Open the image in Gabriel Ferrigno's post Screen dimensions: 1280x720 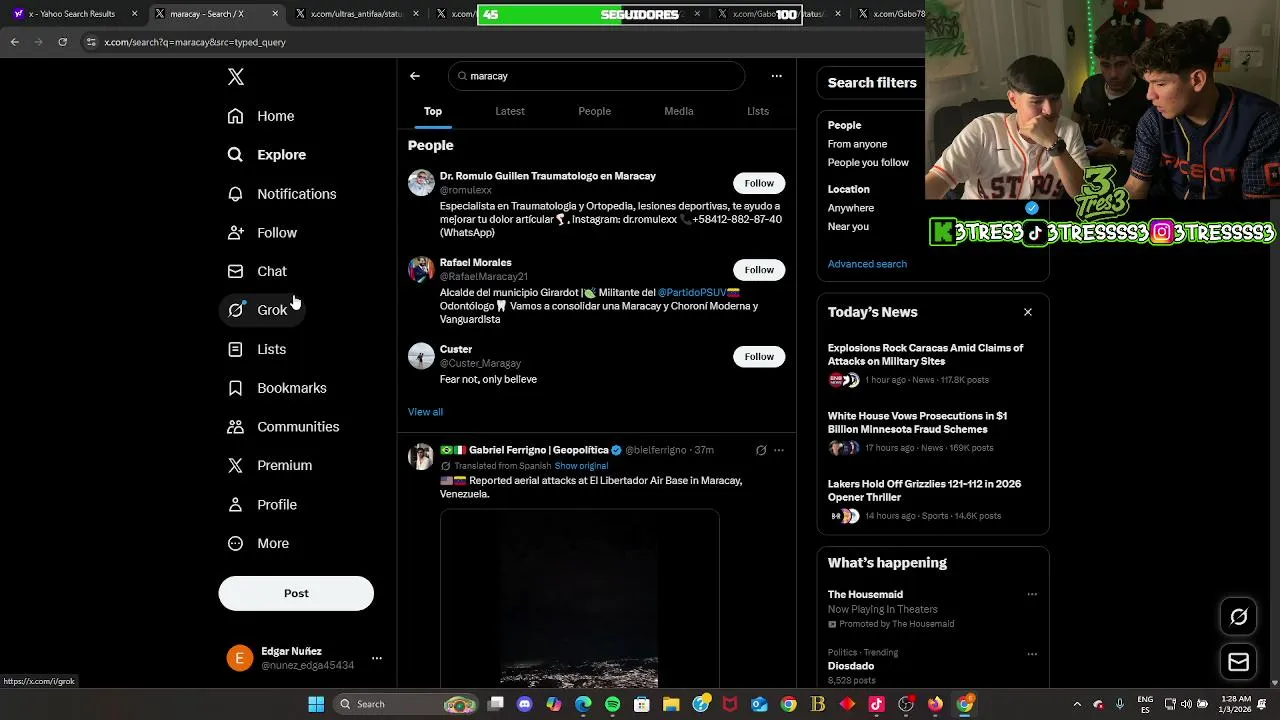[580, 599]
